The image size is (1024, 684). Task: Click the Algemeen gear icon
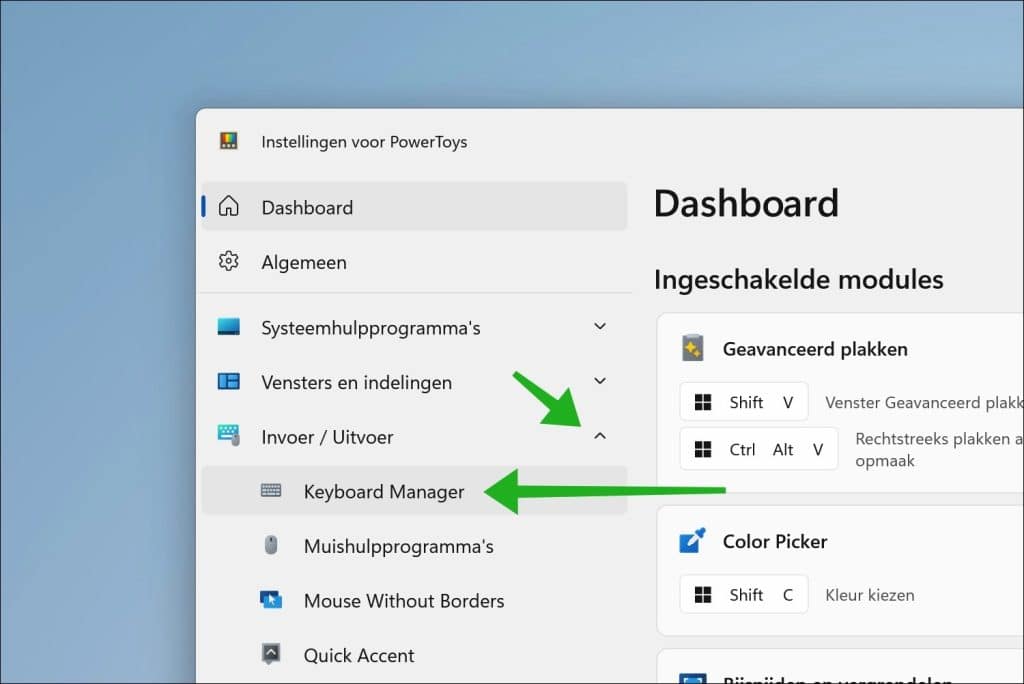coord(229,261)
